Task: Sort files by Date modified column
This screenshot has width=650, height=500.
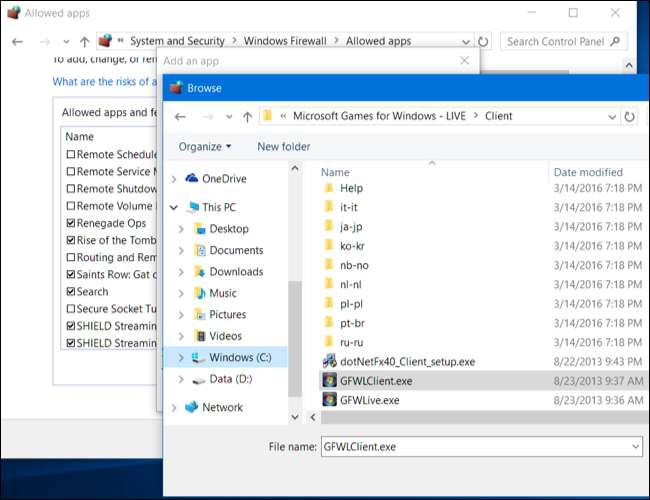Action: [587, 172]
